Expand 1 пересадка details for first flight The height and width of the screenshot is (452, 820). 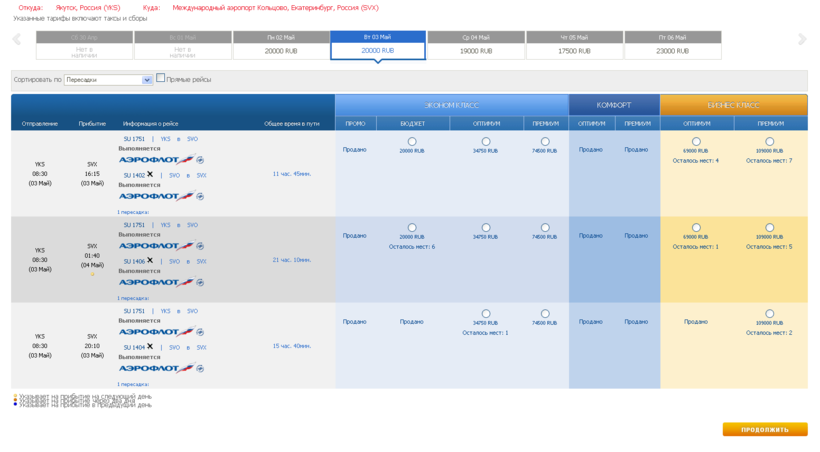[133, 212]
